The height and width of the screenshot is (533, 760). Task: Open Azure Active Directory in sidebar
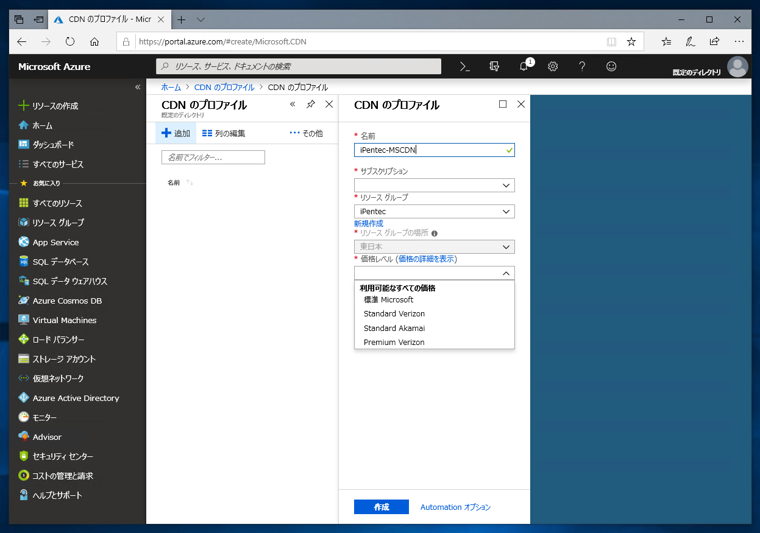point(78,398)
